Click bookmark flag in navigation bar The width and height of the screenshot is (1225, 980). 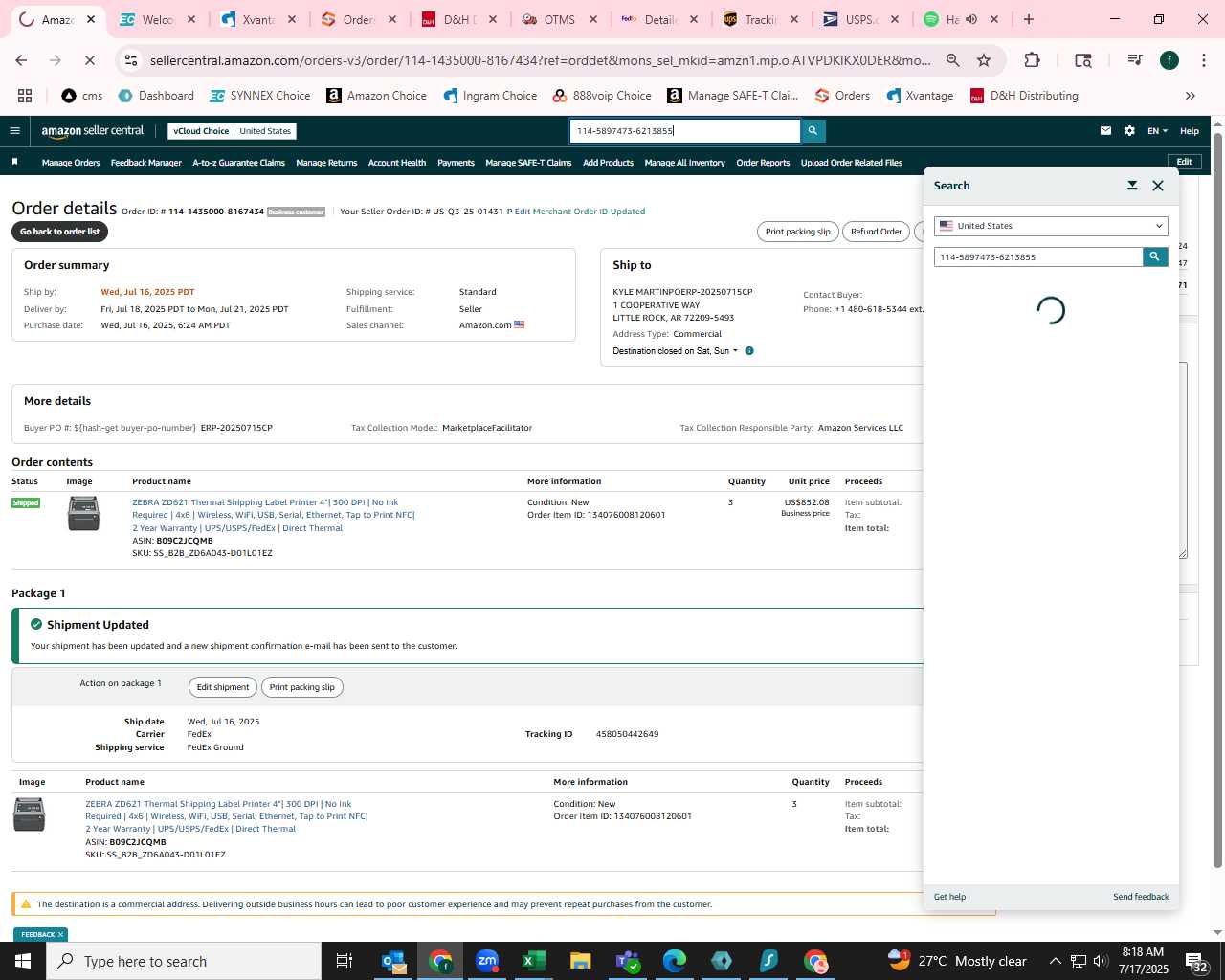point(14,162)
